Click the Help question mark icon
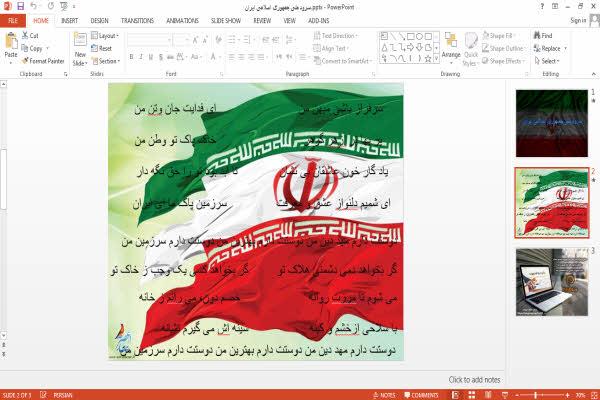The width and height of the screenshot is (600, 400). (542, 6)
